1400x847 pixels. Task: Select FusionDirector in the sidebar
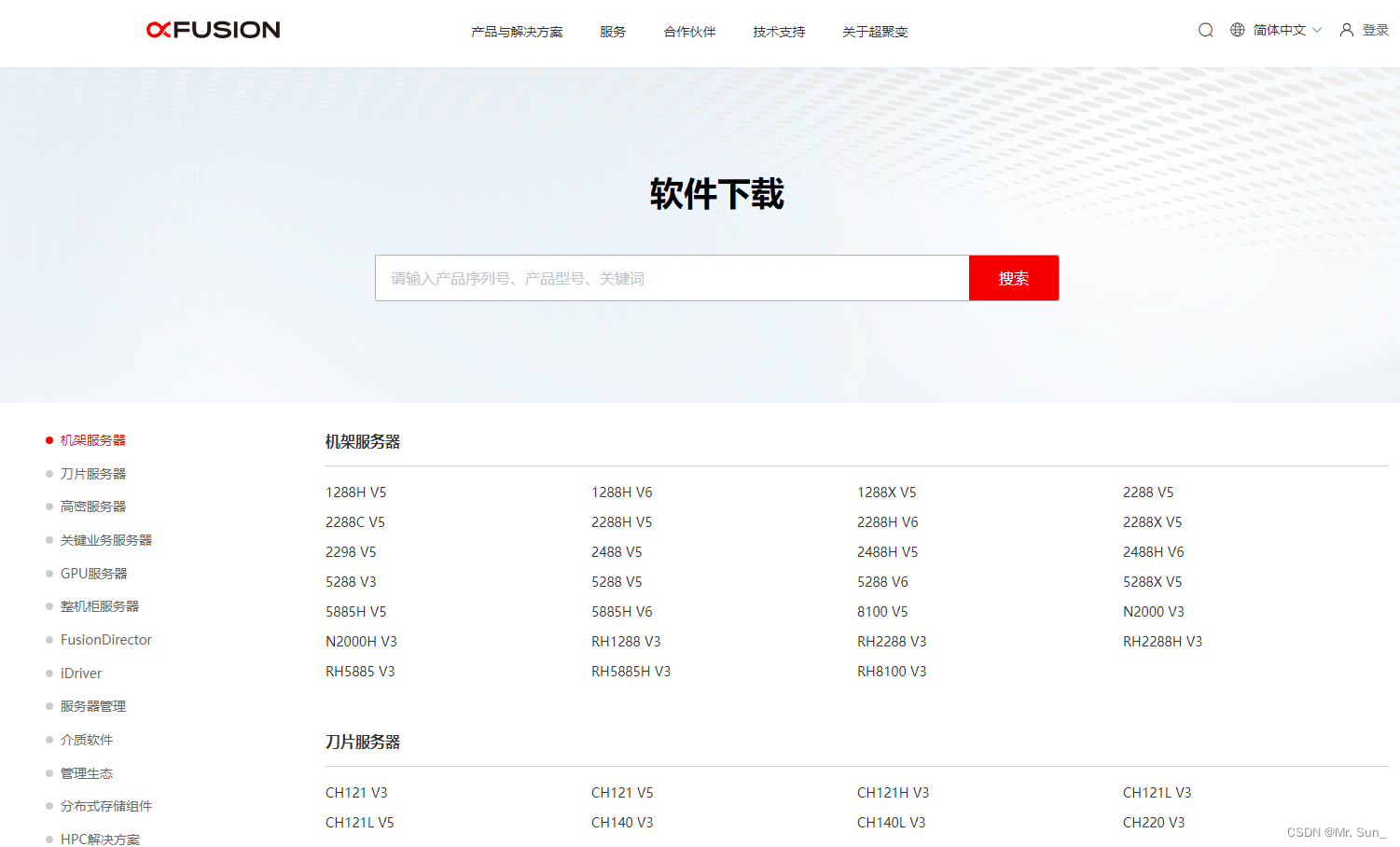click(x=106, y=640)
